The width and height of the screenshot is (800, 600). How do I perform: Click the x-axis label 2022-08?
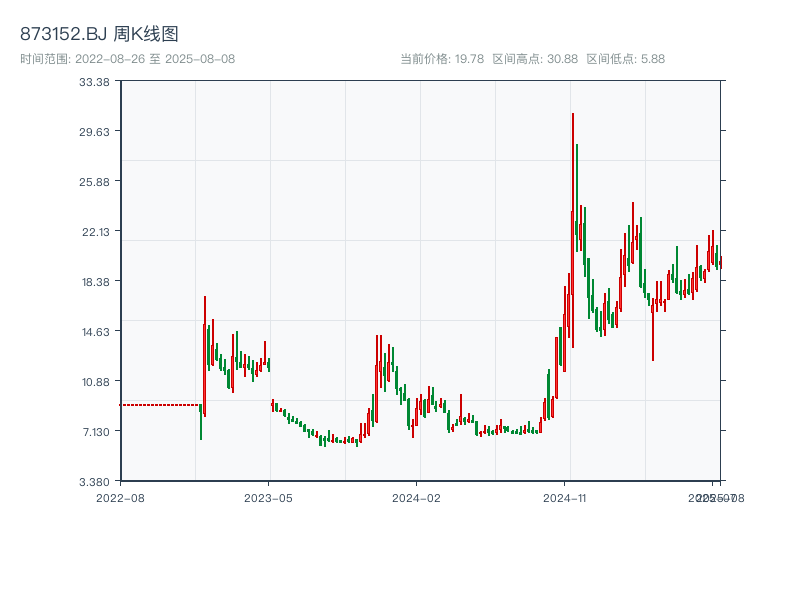pos(120,498)
